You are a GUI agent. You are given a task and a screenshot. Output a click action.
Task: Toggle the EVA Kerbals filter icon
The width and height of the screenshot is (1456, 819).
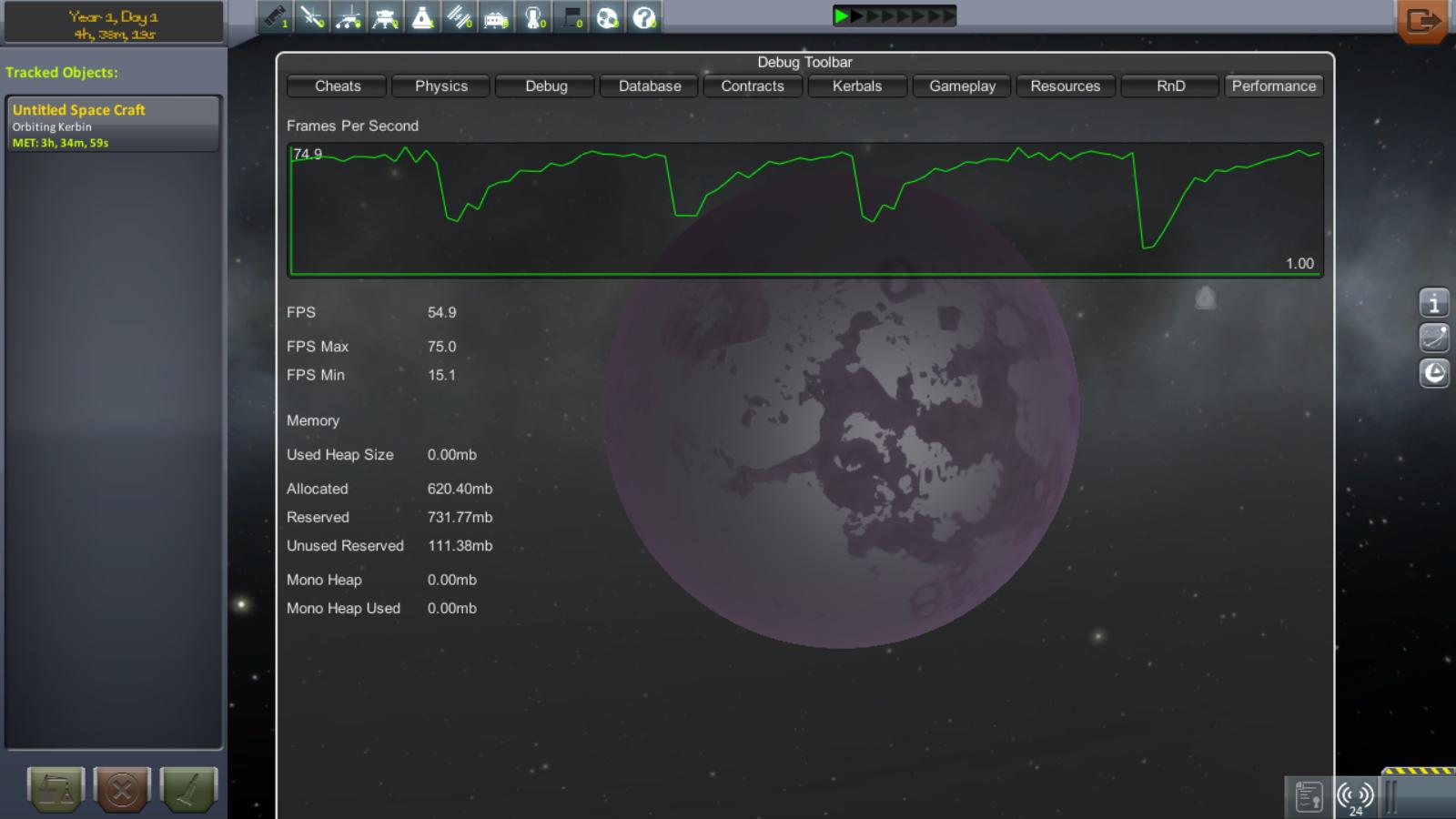(x=534, y=17)
